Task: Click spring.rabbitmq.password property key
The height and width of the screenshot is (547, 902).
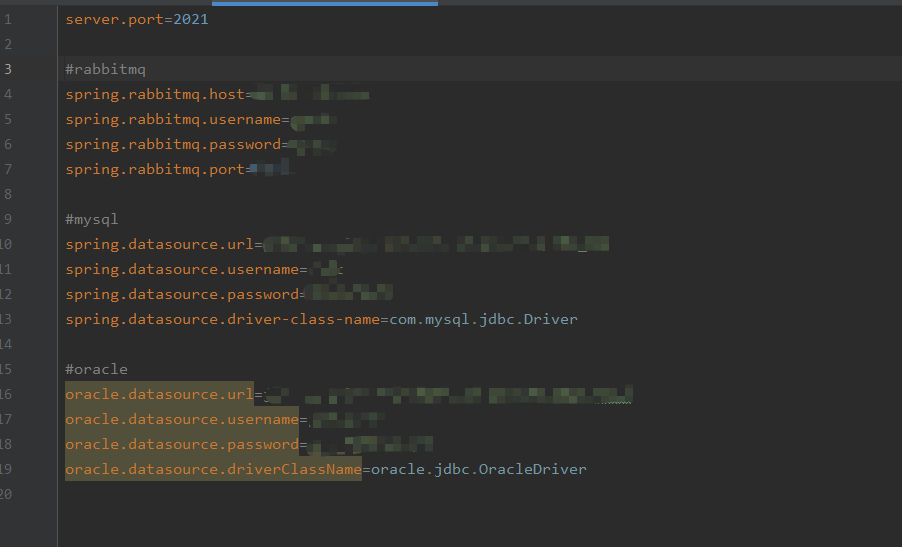Action: click(x=173, y=144)
